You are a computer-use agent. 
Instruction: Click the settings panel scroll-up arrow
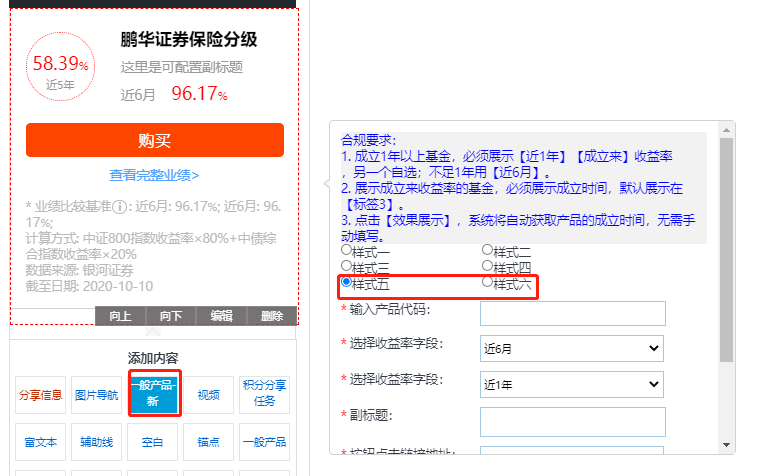726,130
